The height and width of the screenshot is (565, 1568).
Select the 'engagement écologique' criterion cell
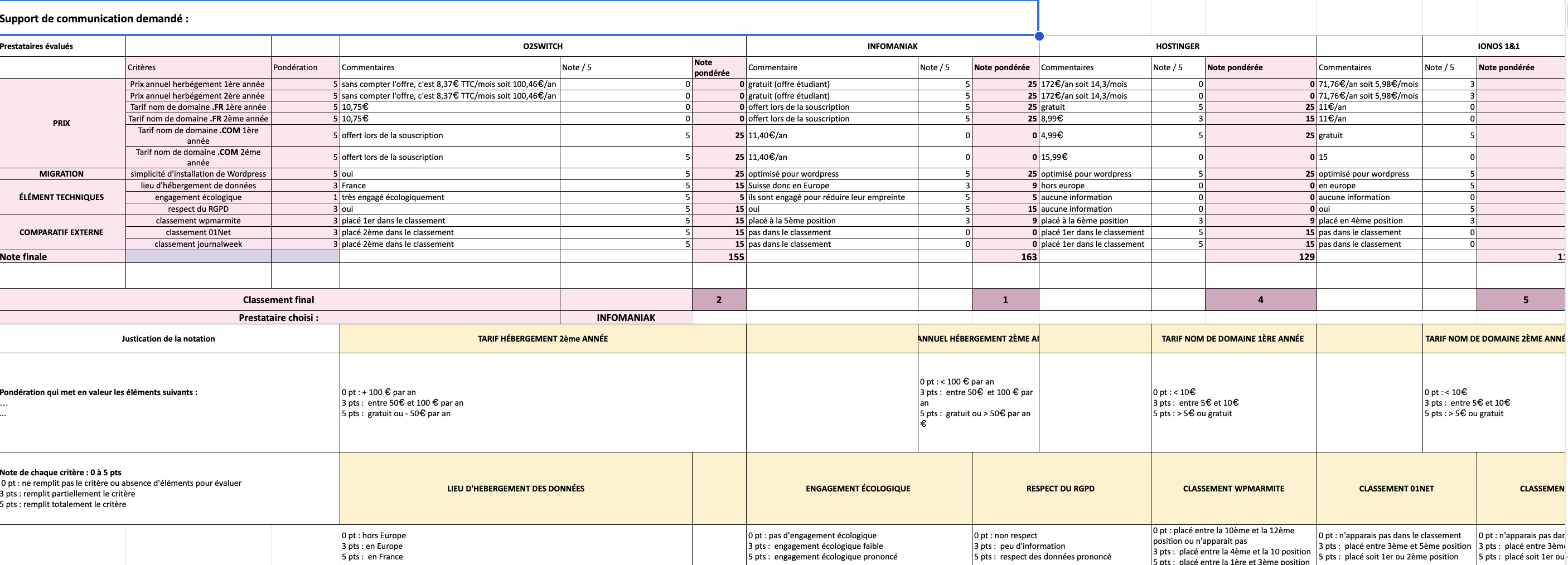[199, 197]
